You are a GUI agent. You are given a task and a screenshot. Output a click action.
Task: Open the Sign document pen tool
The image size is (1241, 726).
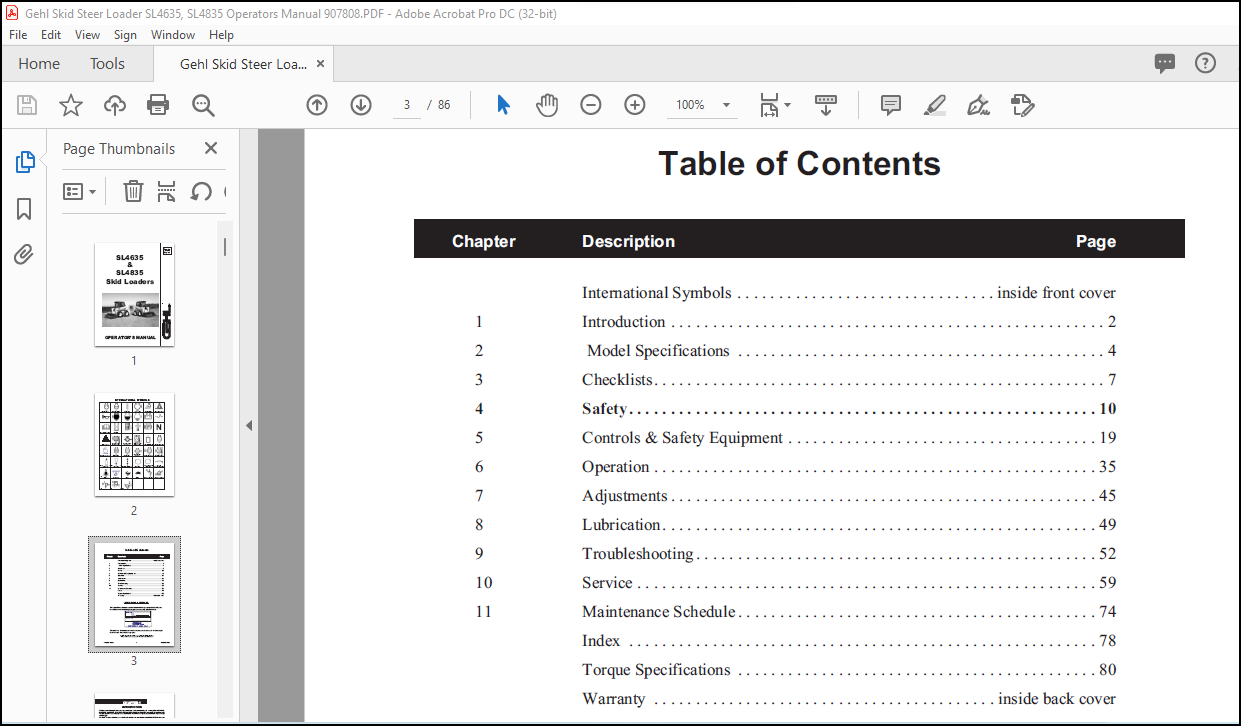click(979, 105)
